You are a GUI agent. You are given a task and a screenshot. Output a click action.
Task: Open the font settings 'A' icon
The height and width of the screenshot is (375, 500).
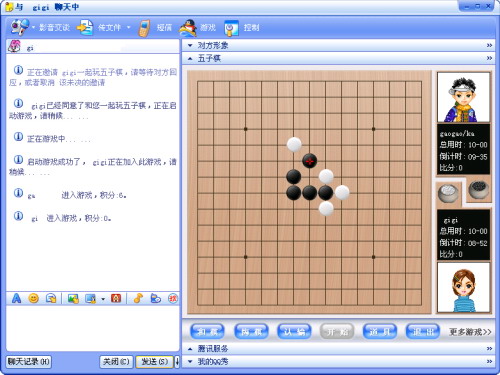(16, 298)
